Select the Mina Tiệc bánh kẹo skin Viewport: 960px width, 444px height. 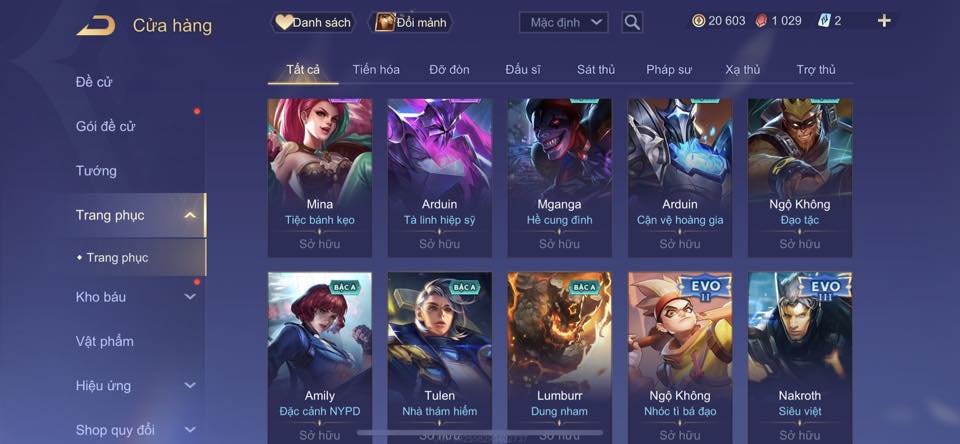320,178
